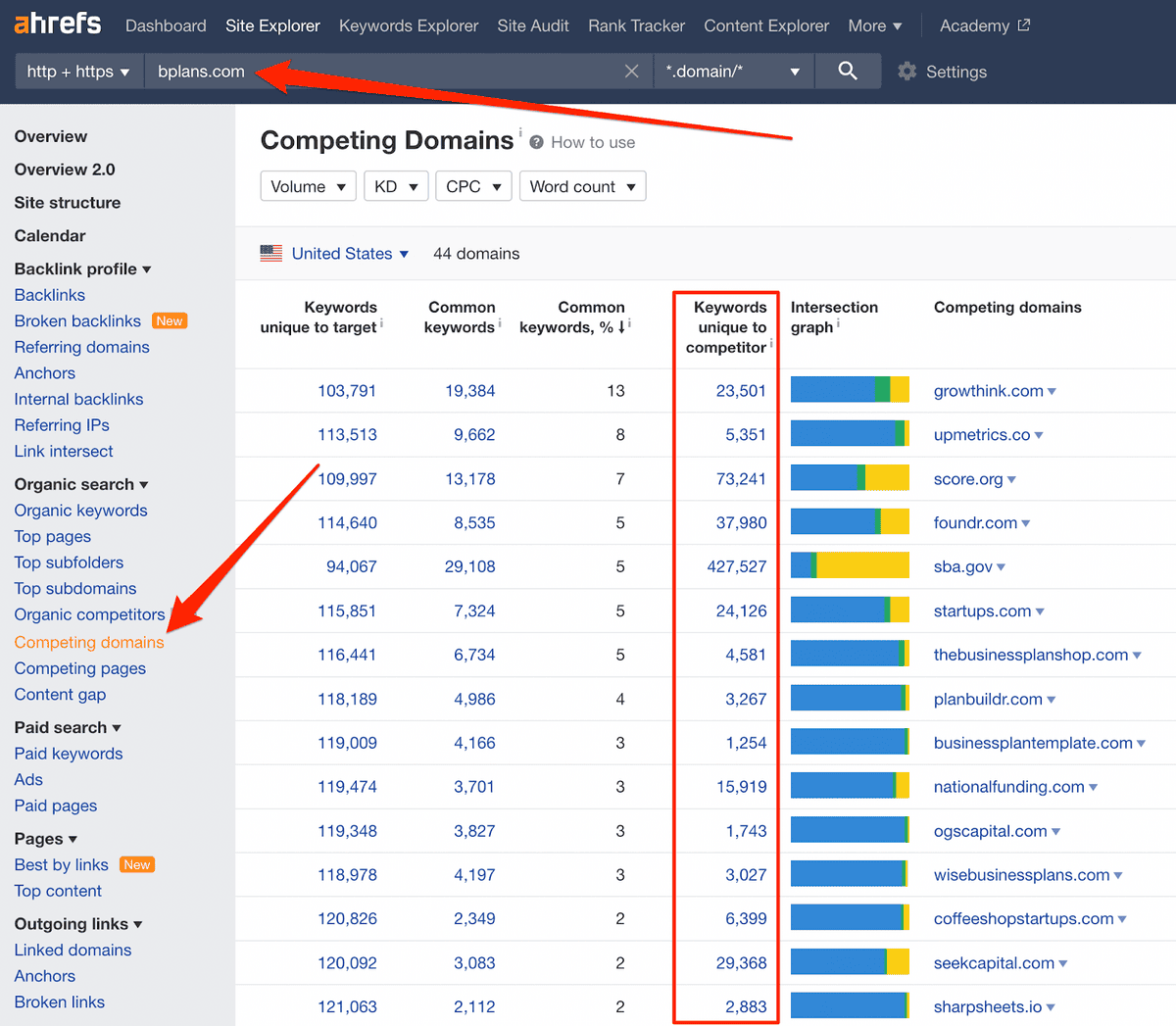
Task: Collapse the Pages section
Action: click(46, 839)
